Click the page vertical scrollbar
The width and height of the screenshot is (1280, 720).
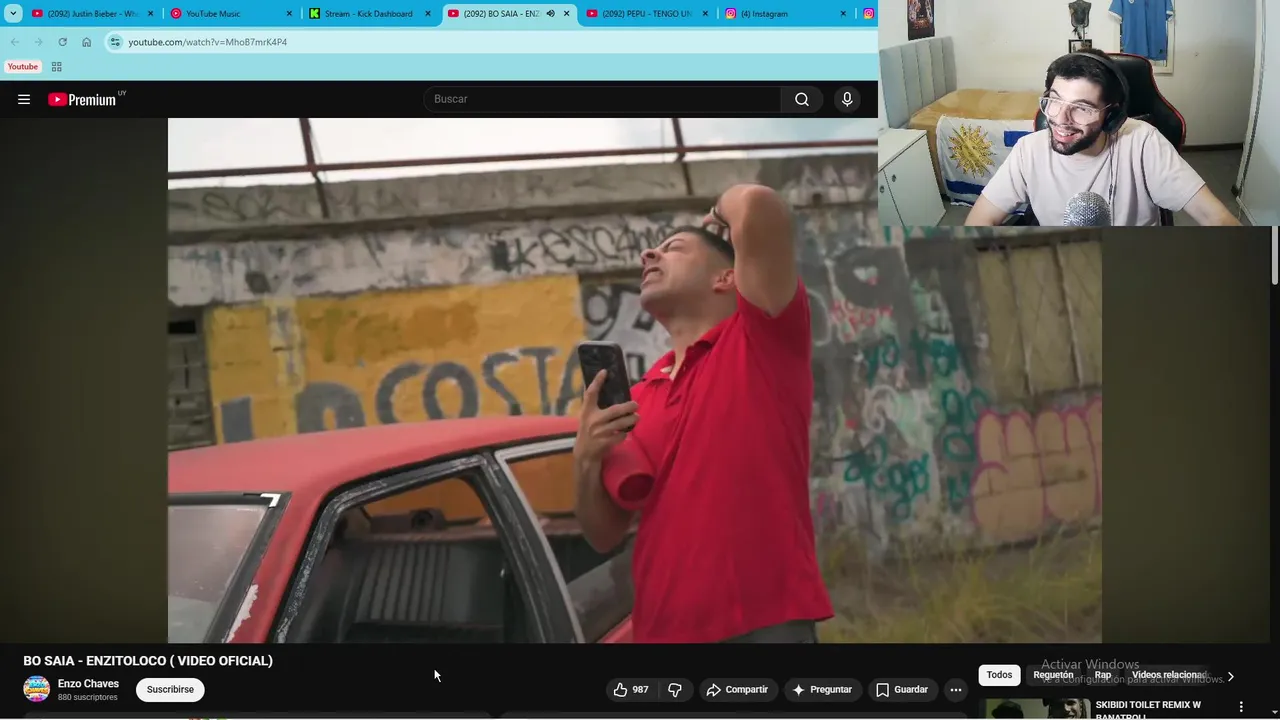[x=1274, y=255]
